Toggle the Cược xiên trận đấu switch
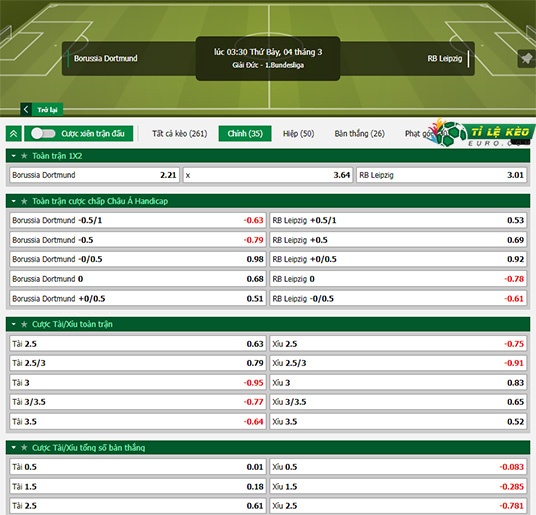536x515 pixels. click(43, 133)
